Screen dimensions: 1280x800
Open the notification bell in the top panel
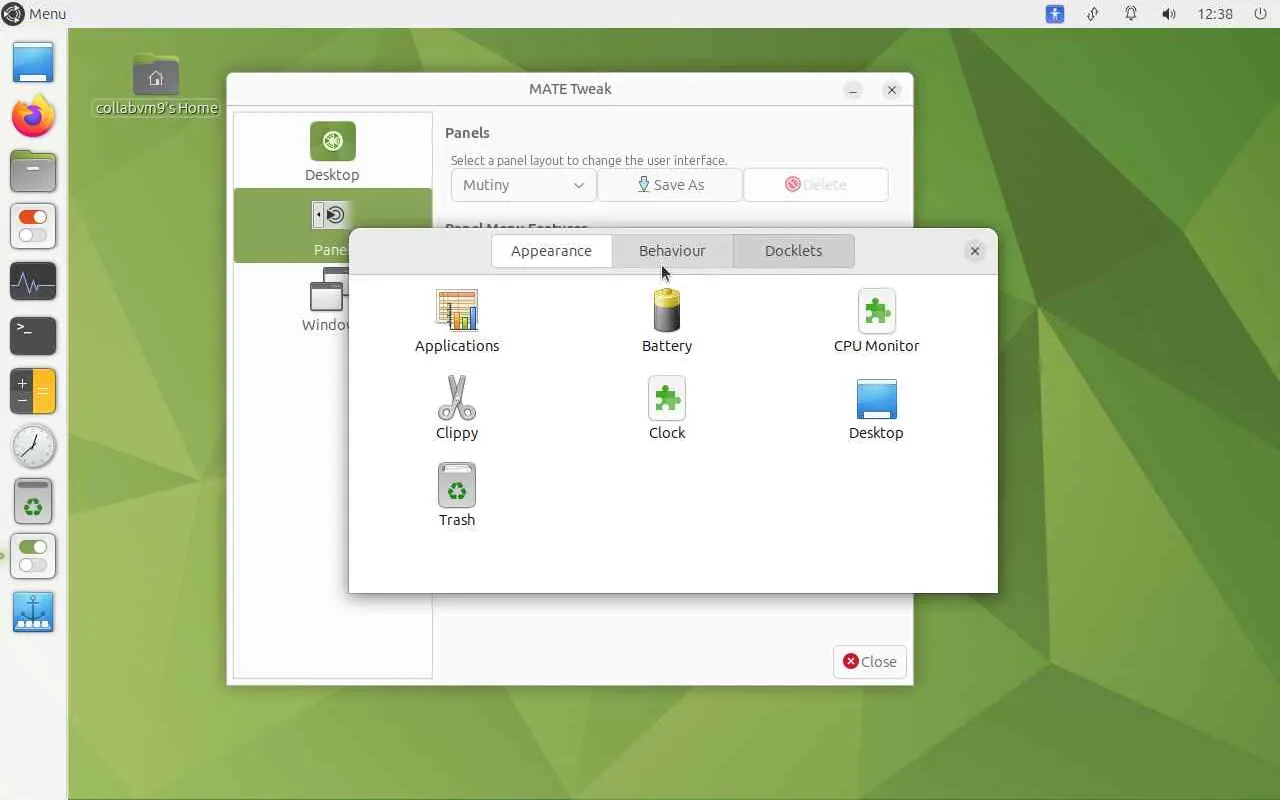[x=1131, y=14]
